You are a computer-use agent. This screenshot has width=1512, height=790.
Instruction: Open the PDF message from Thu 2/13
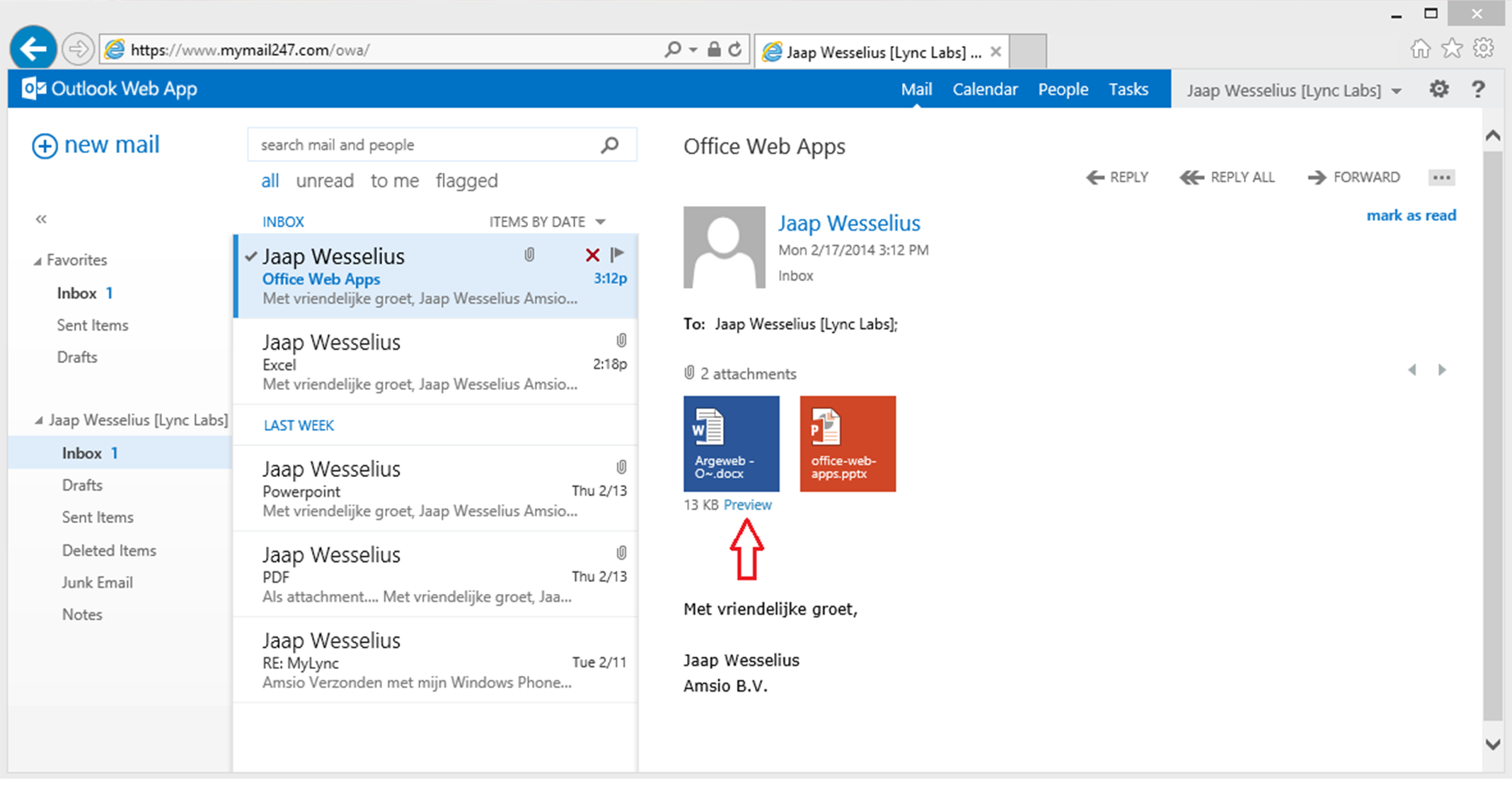436,574
